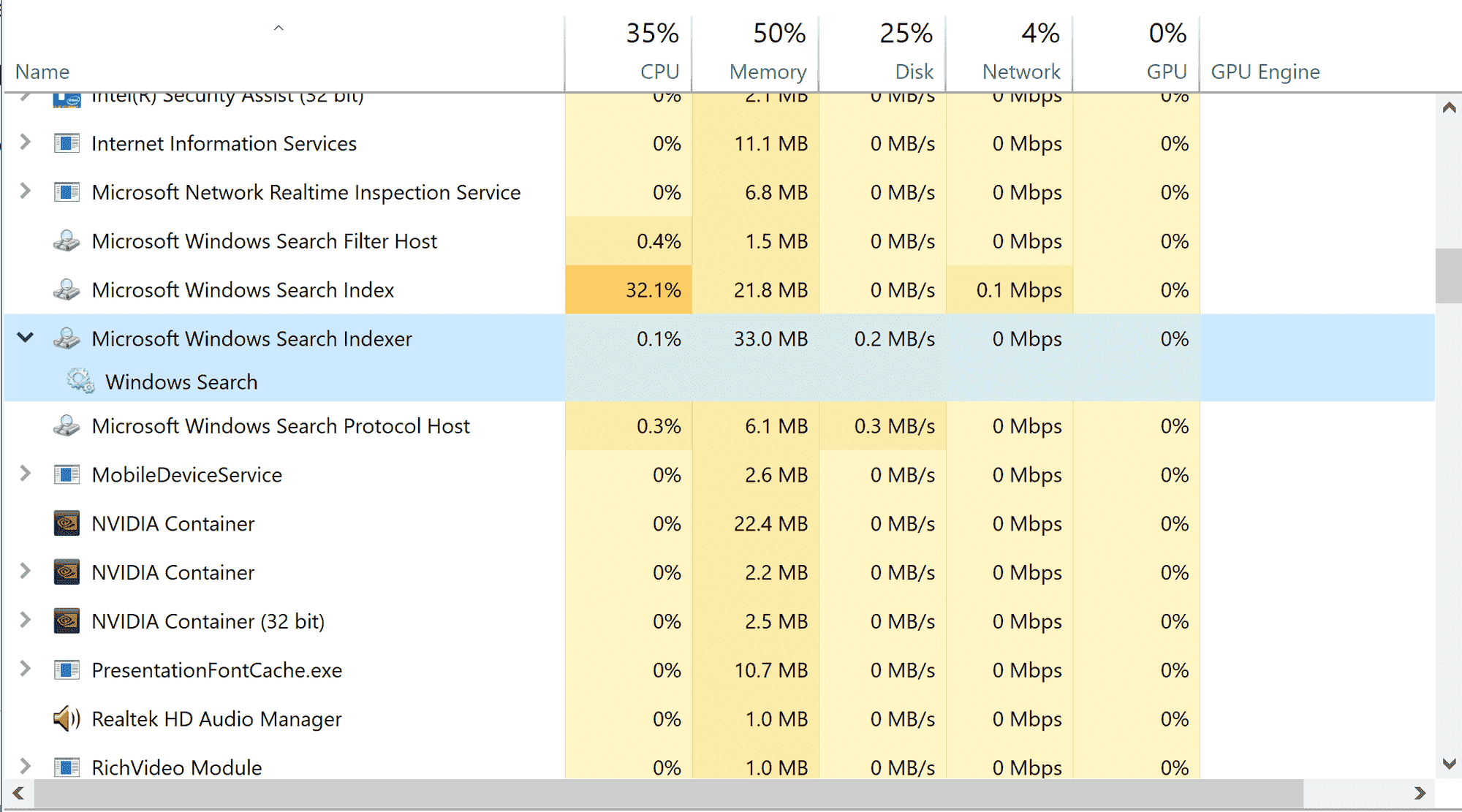Click the PresentationFontCache.exe icon
This screenshot has width=1462, height=812.
pyautogui.click(x=67, y=669)
